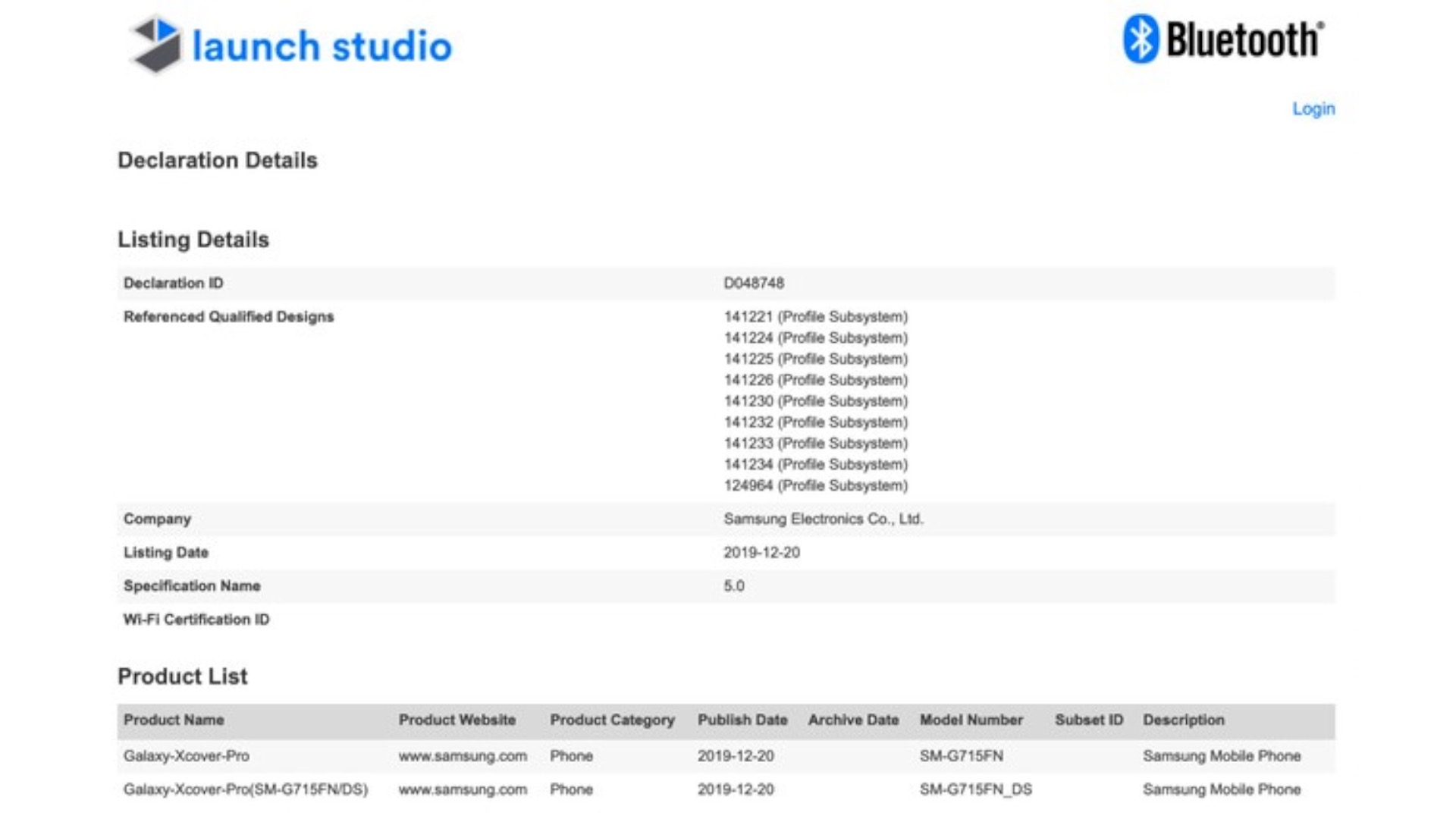Select design 141225 (Profile Subsystem)
The height and width of the screenshot is (819, 1456).
[x=815, y=359]
